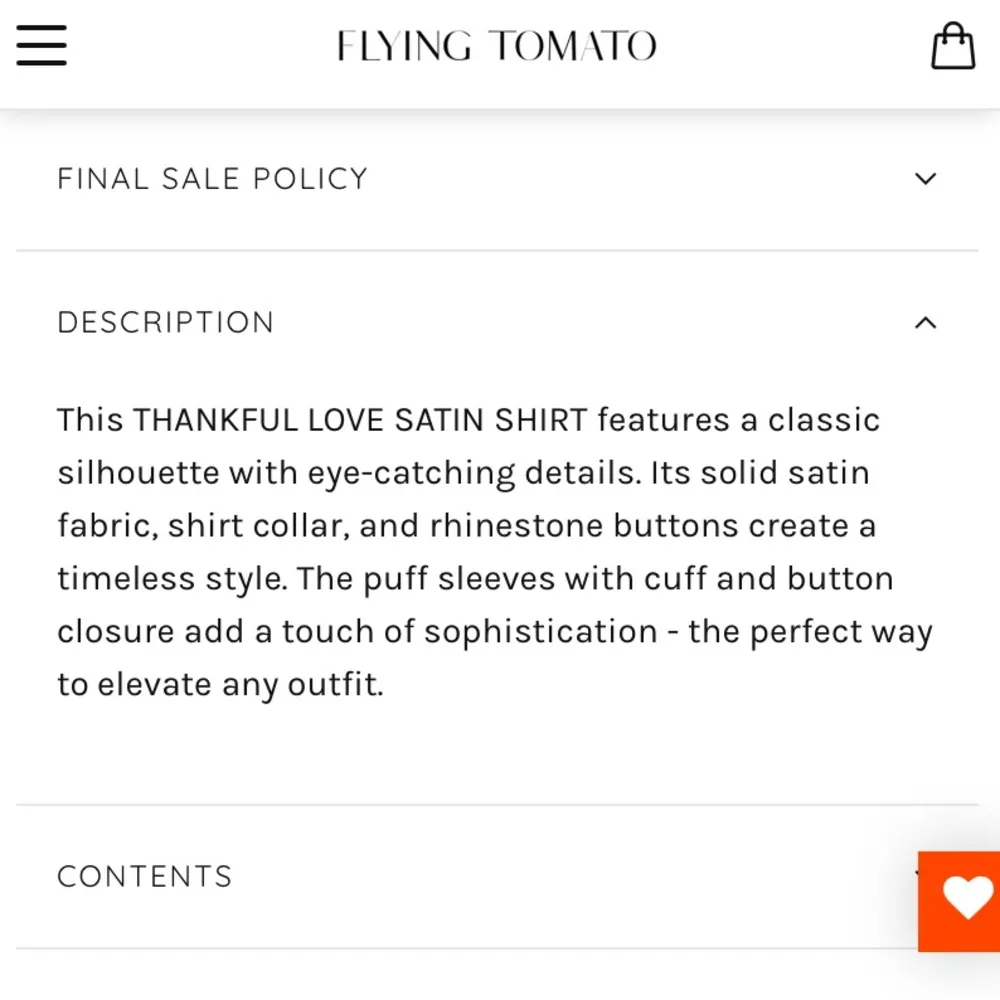Click the product name THANKFUL LOVE SATIN SHIRT
1000x1000 pixels.
(360, 420)
